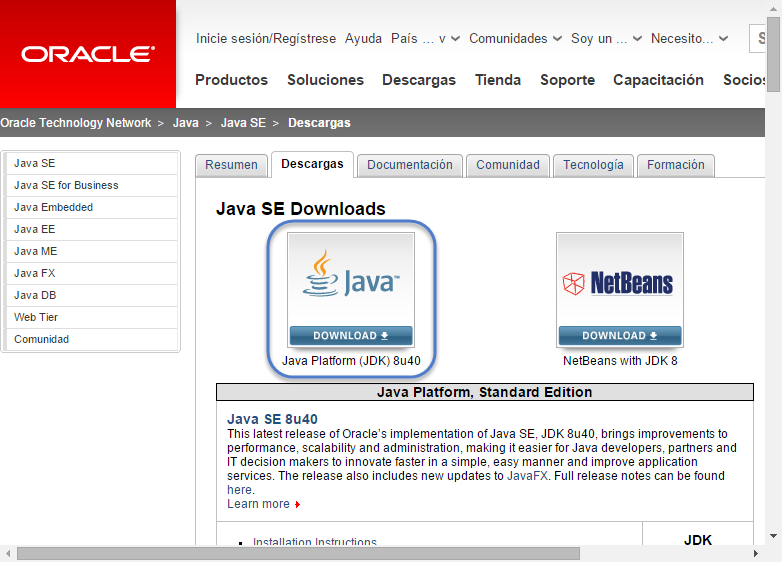Open the Productos menu

point(231,80)
